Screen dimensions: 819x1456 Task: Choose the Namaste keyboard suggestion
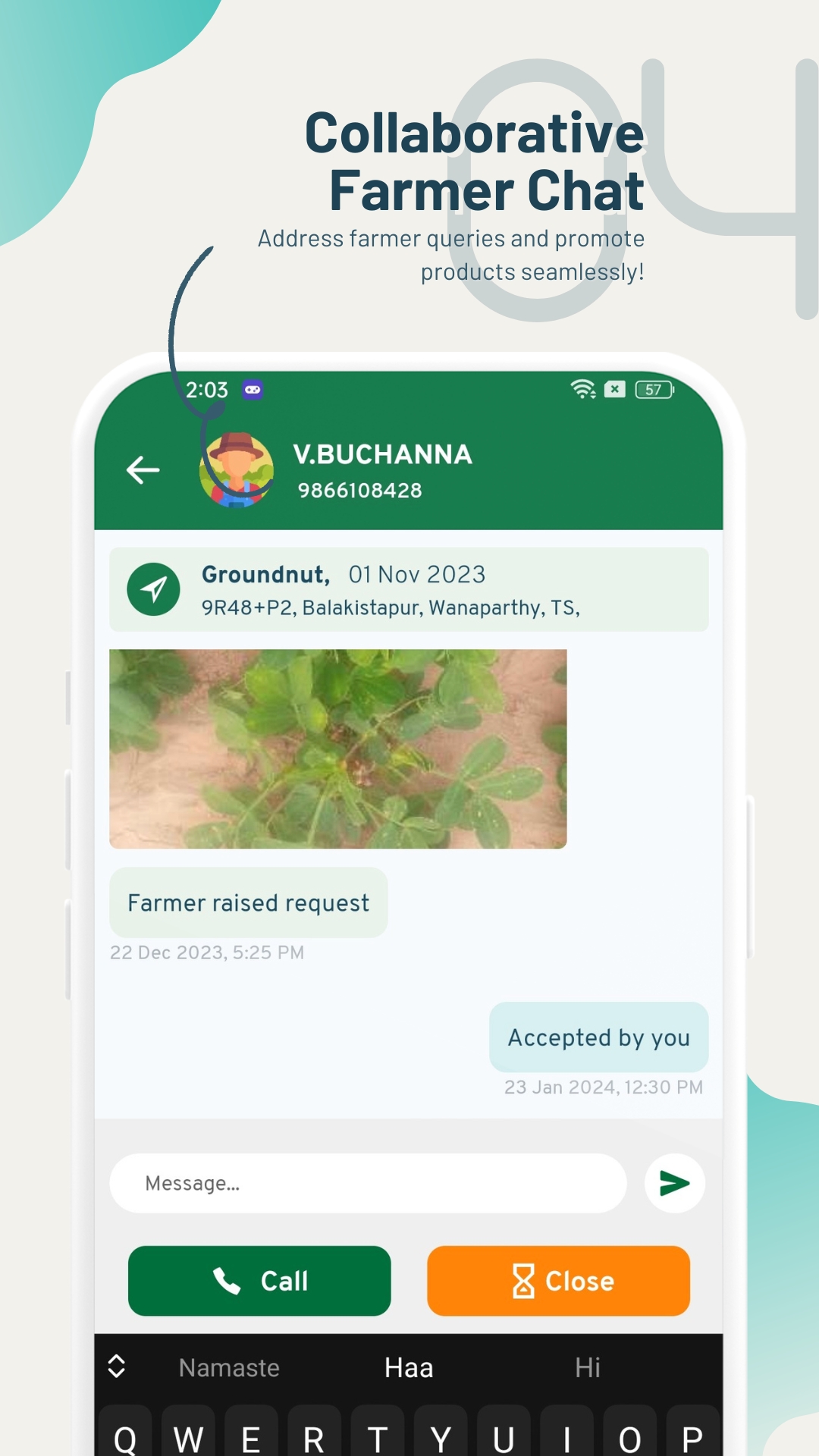pos(229,1368)
